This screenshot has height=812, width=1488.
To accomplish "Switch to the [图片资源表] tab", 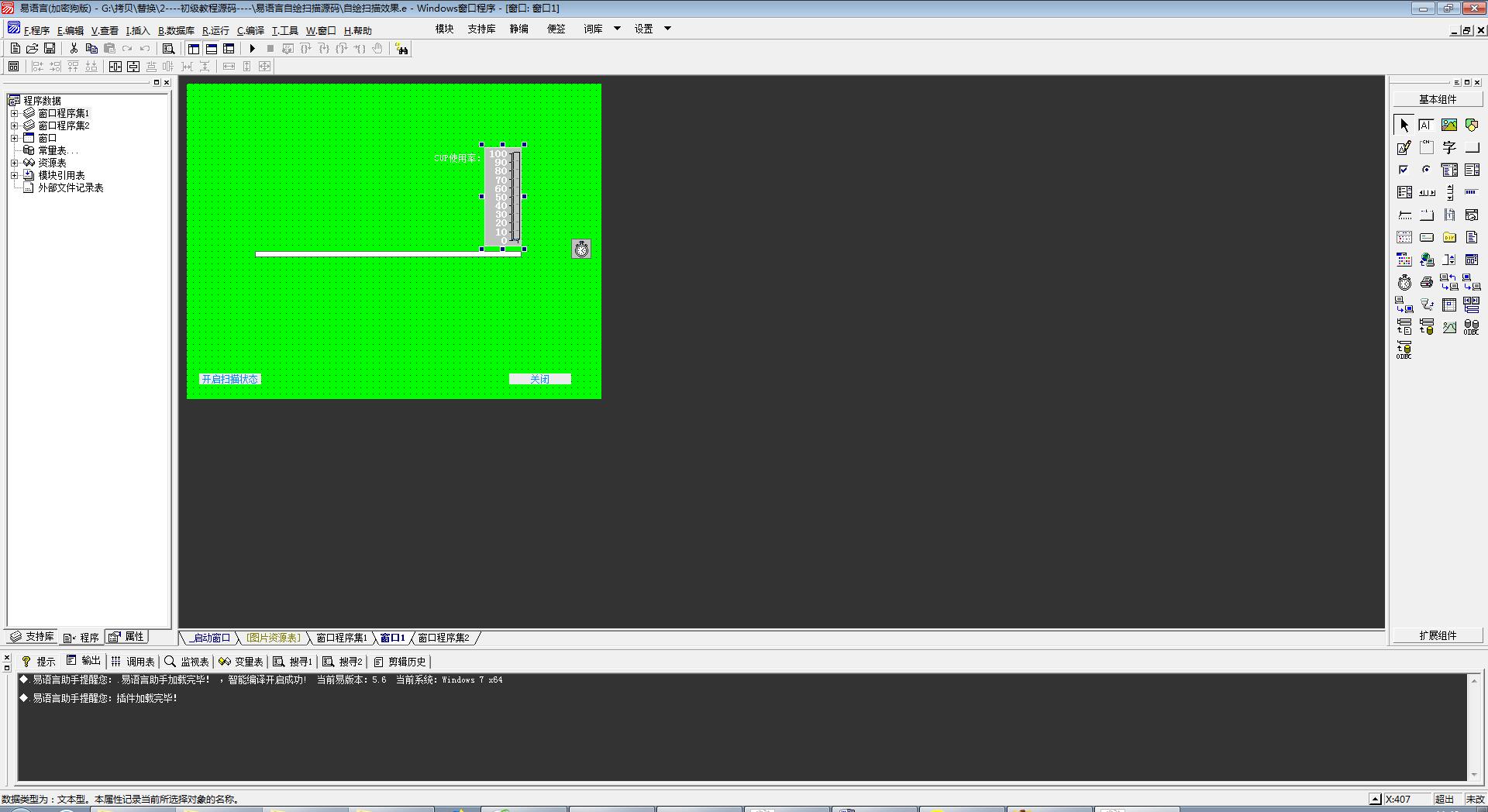I will point(274,638).
